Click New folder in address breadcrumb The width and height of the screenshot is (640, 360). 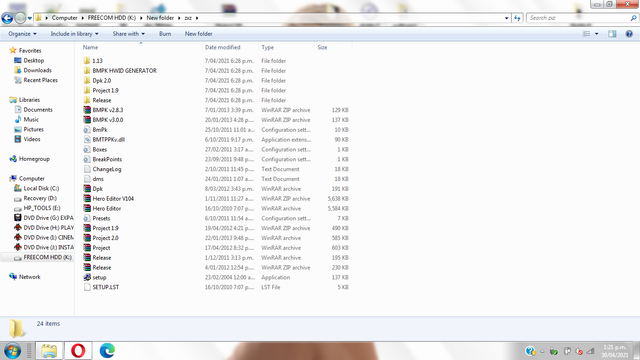(160, 18)
